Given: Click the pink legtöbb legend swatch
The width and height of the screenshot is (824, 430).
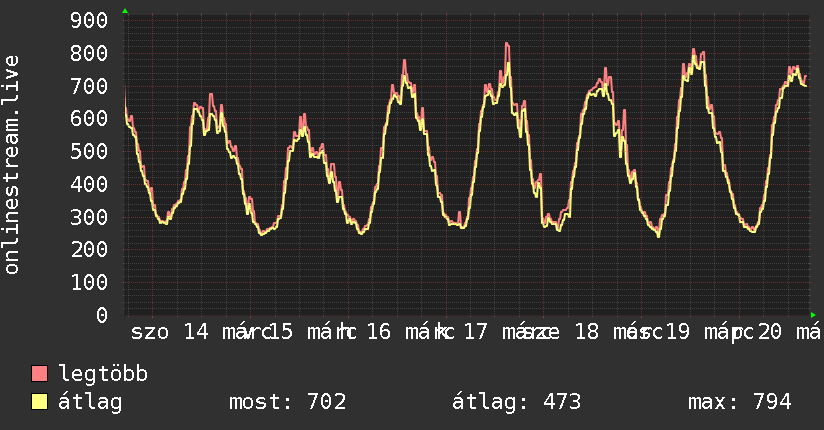Looking at the screenshot, I should [x=39, y=373].
